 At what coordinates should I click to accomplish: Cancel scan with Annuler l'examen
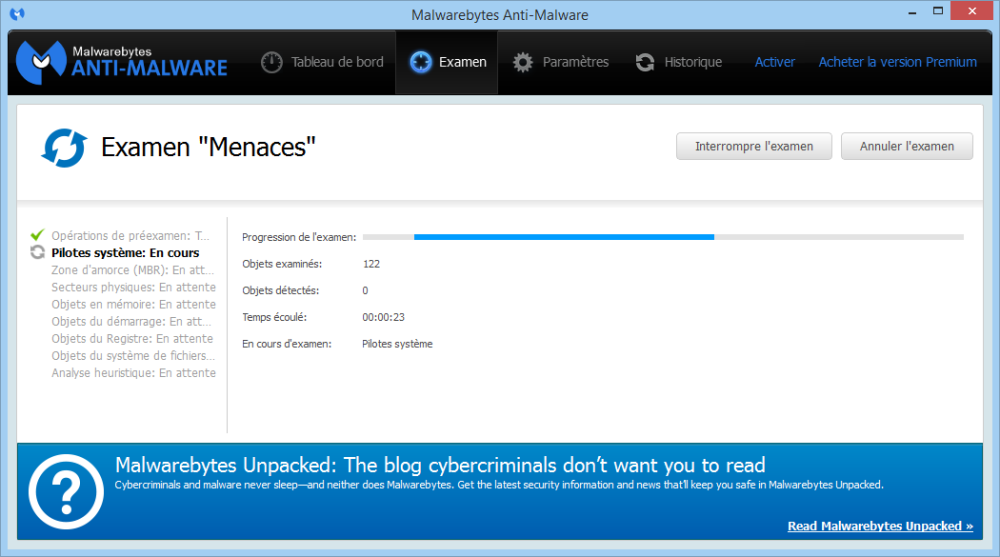click(x=907, y=146)
